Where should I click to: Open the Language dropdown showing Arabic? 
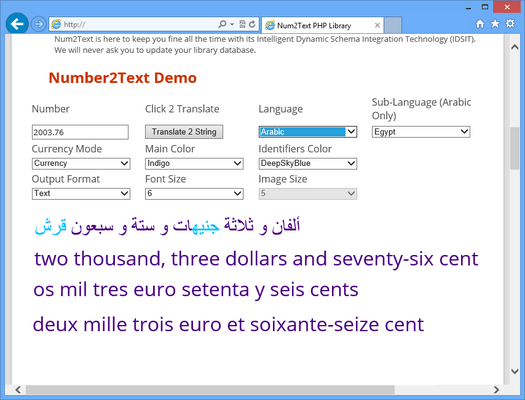[x=307, y=132]
